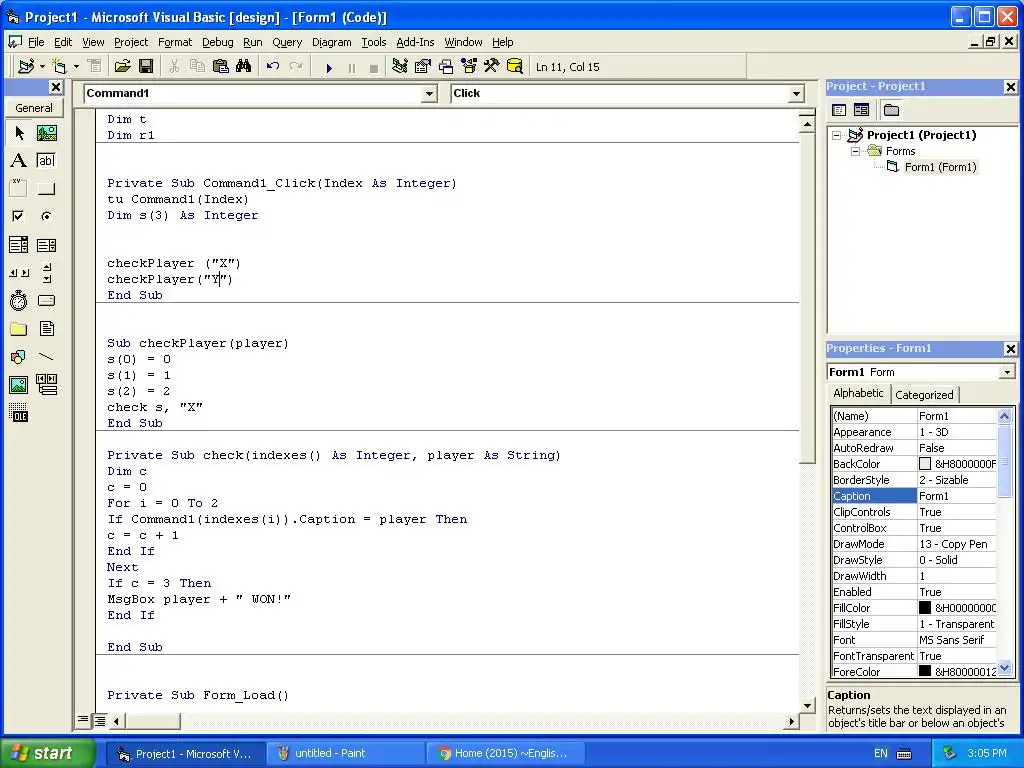Click the ForeColor swatch value

click(x=925, y=671)
